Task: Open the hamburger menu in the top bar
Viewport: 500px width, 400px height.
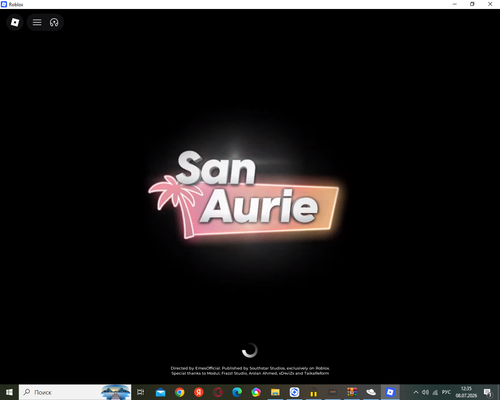Action: 37,22
